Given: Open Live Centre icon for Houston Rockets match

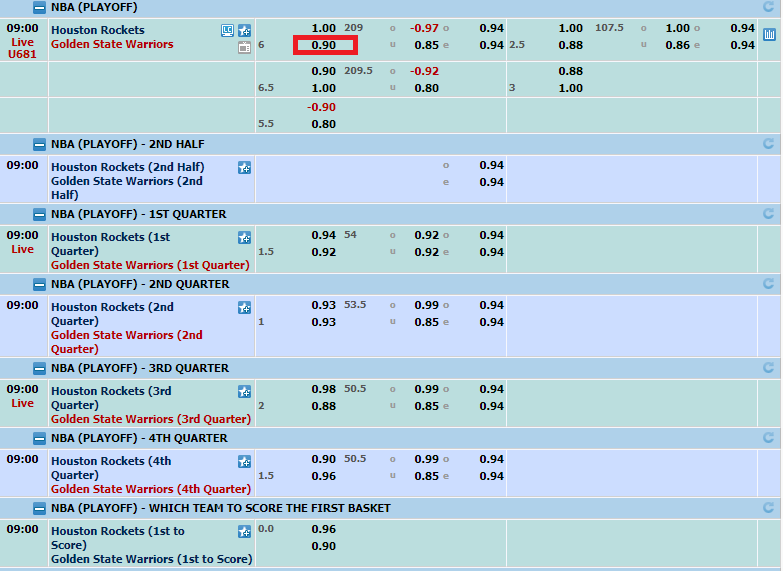Looking at the screenshot, I should 227,30.
